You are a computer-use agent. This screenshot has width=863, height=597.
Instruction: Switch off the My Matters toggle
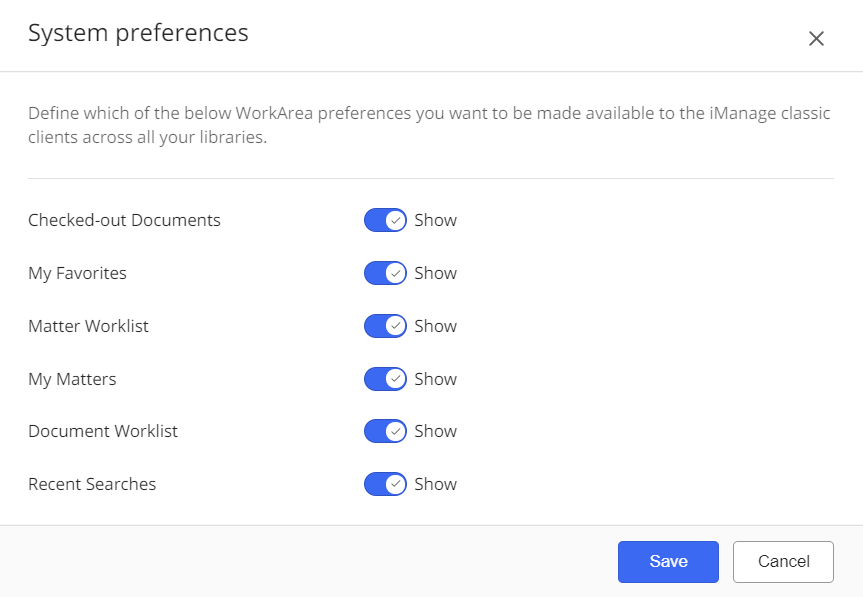pyautogui.click(x=385, y=379)
